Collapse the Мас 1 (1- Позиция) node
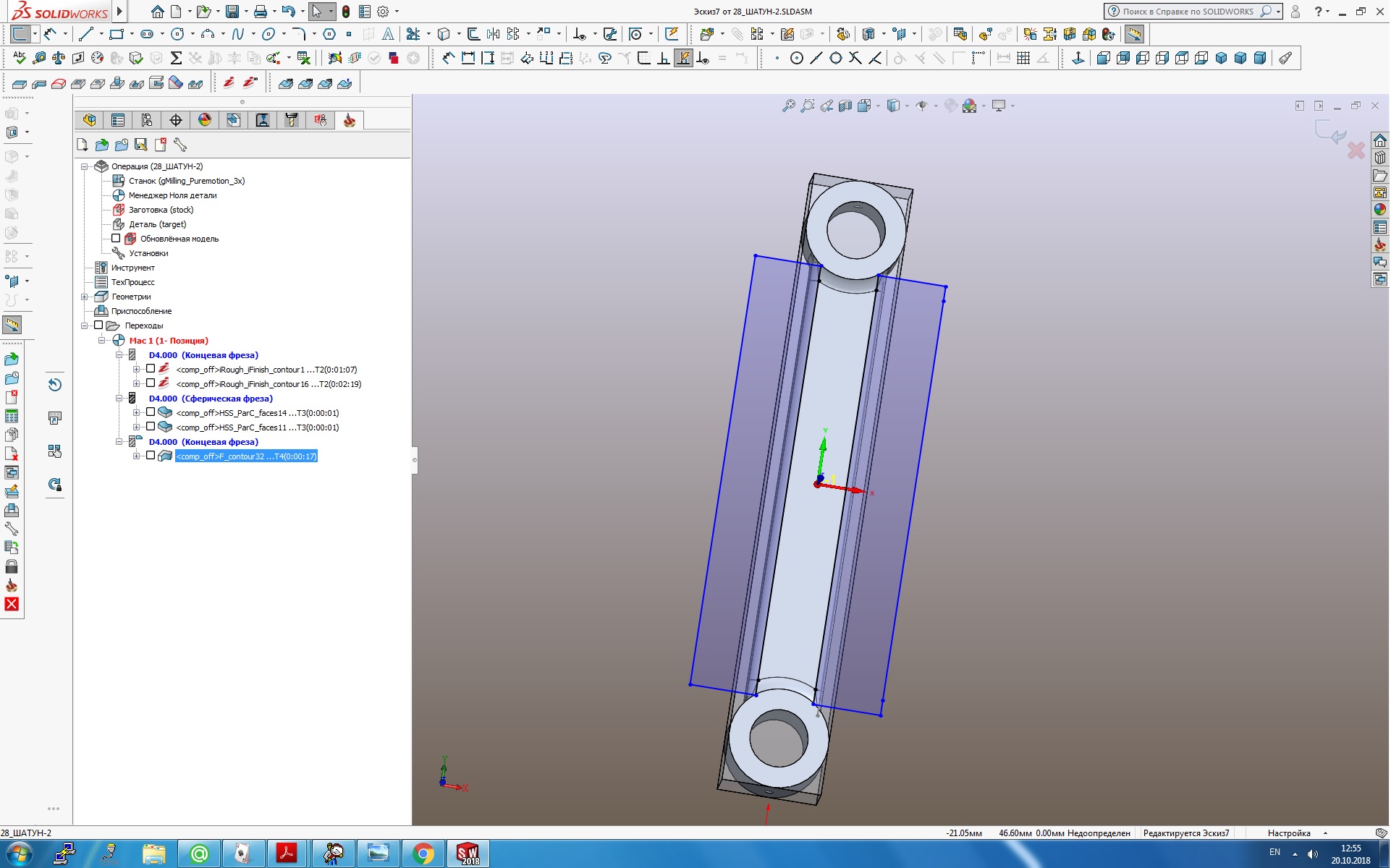 point(102,340)
